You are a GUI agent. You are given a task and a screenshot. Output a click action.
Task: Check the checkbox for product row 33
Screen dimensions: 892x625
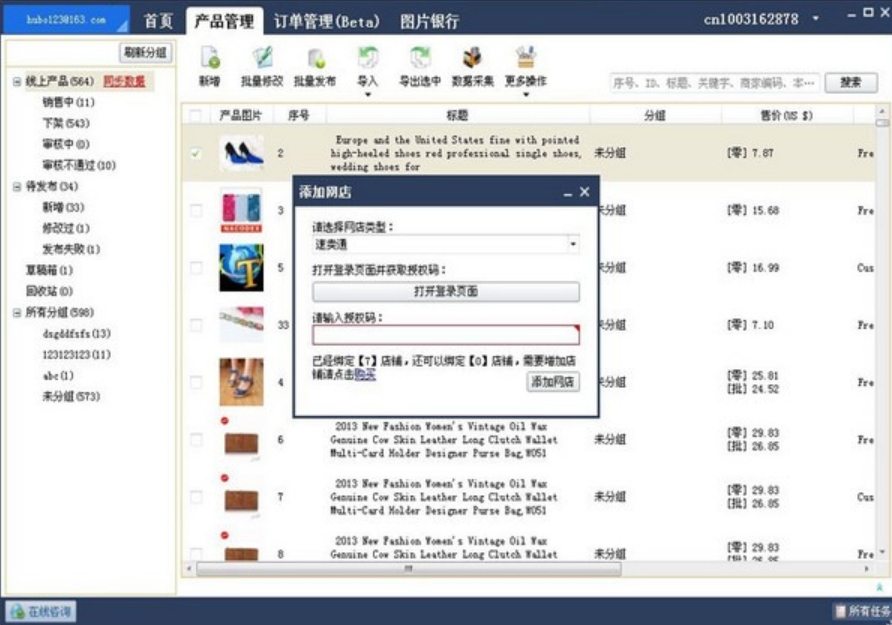196,325
